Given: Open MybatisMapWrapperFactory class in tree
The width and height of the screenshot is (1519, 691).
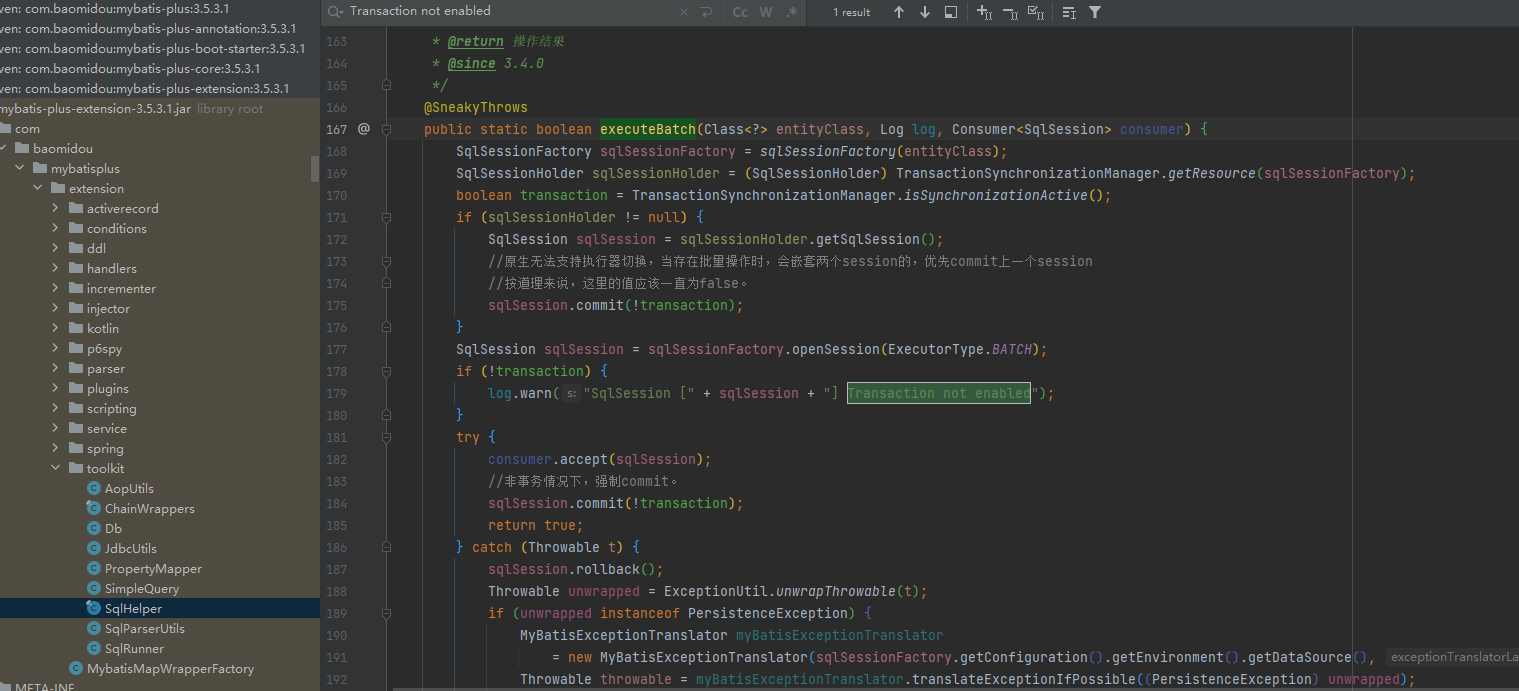Looking at the screenshot, I should pyautogui.click(x=170, y=668).
